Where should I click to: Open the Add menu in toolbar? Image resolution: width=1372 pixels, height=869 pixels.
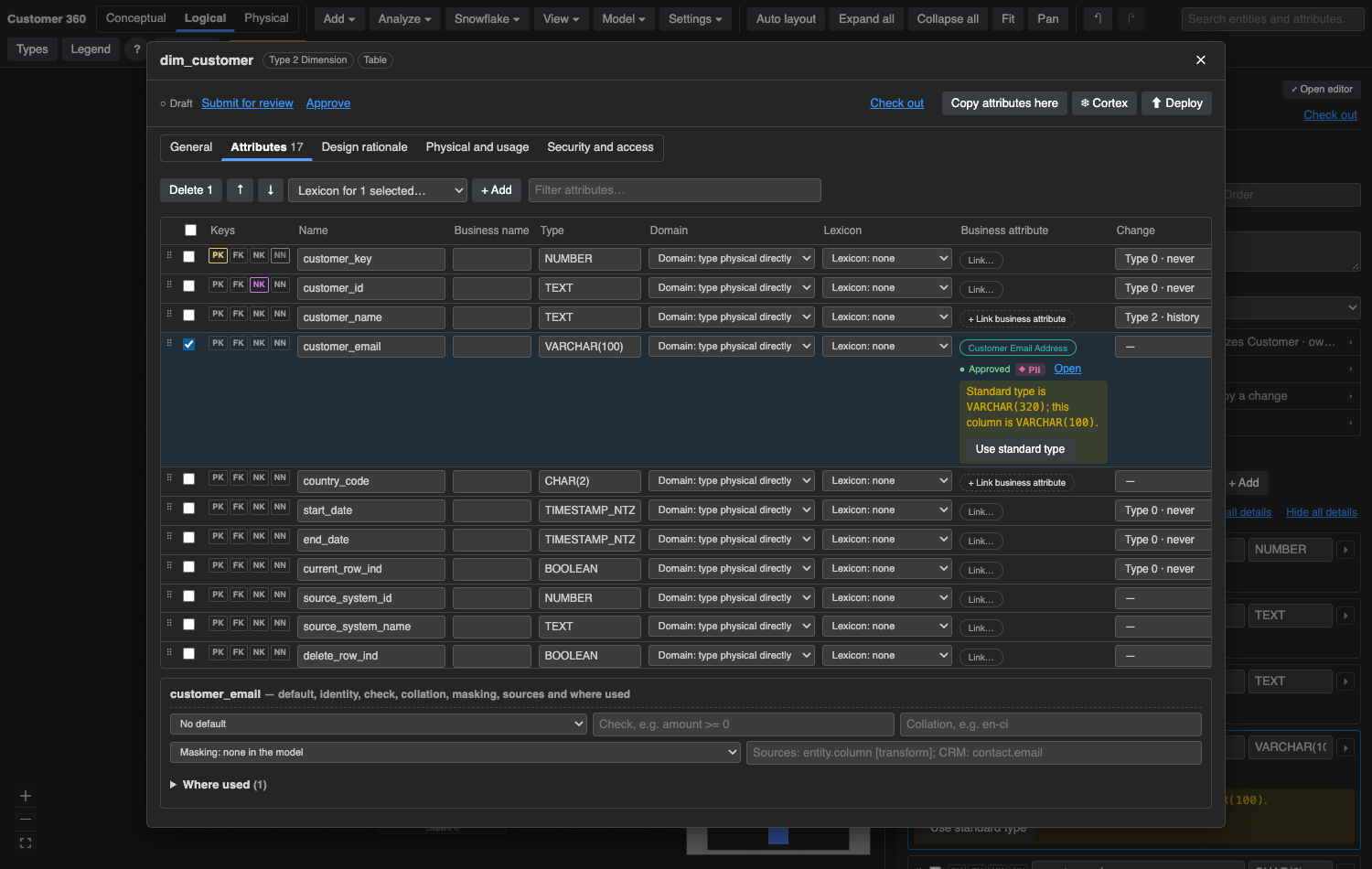pos(339,18)
